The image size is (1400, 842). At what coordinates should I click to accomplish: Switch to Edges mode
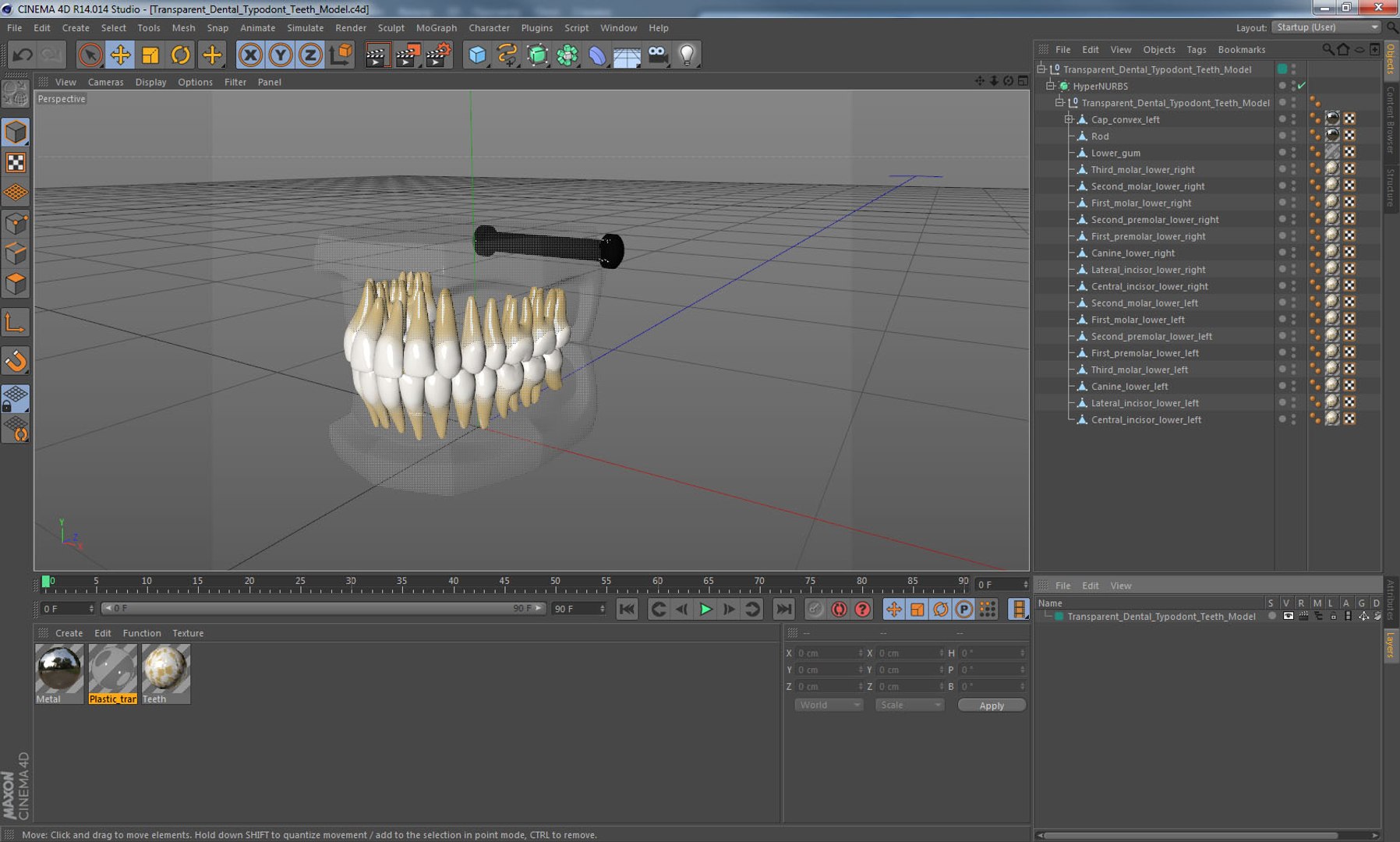tap(16, 254)
